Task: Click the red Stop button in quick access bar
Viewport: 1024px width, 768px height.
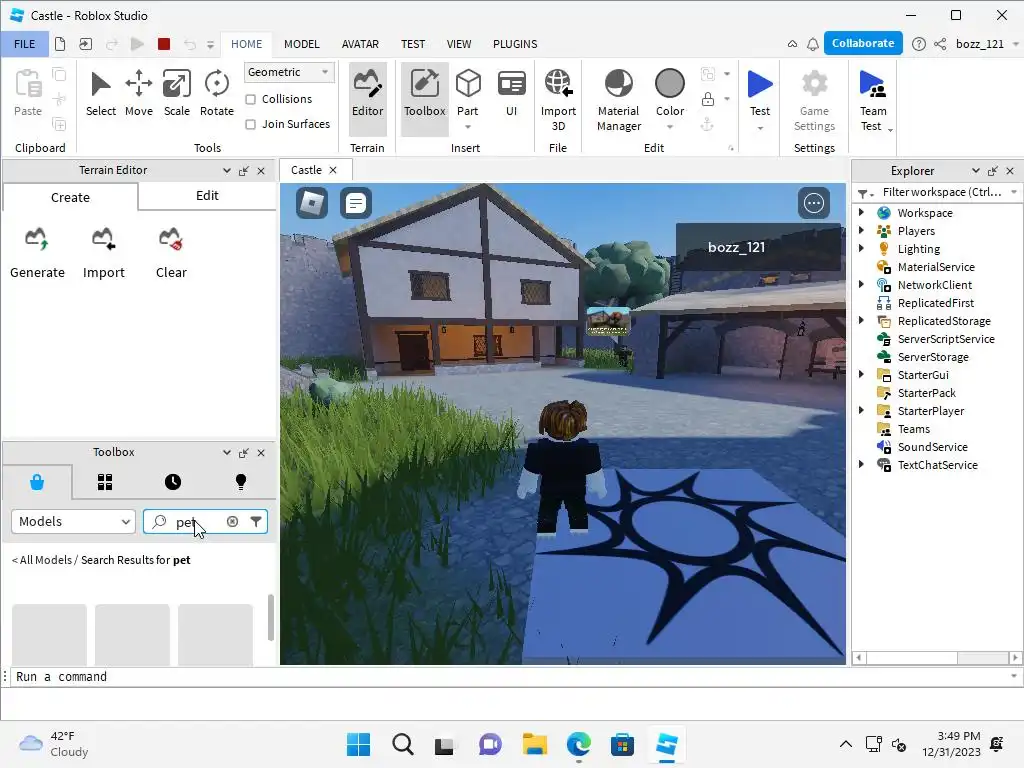Action: 164,44
